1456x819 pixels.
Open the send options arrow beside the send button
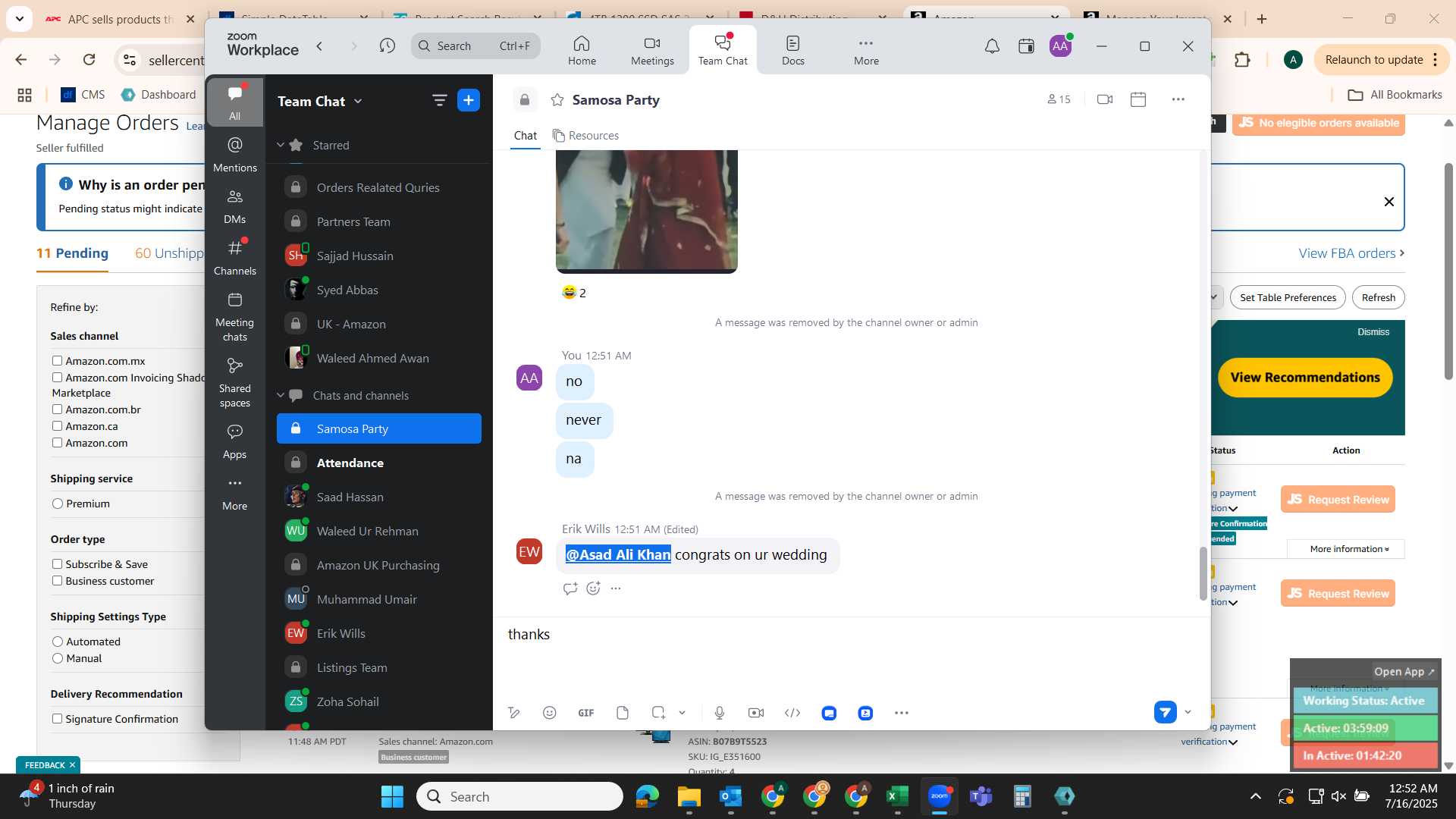pyautogui.click(x=1188, y=712)
